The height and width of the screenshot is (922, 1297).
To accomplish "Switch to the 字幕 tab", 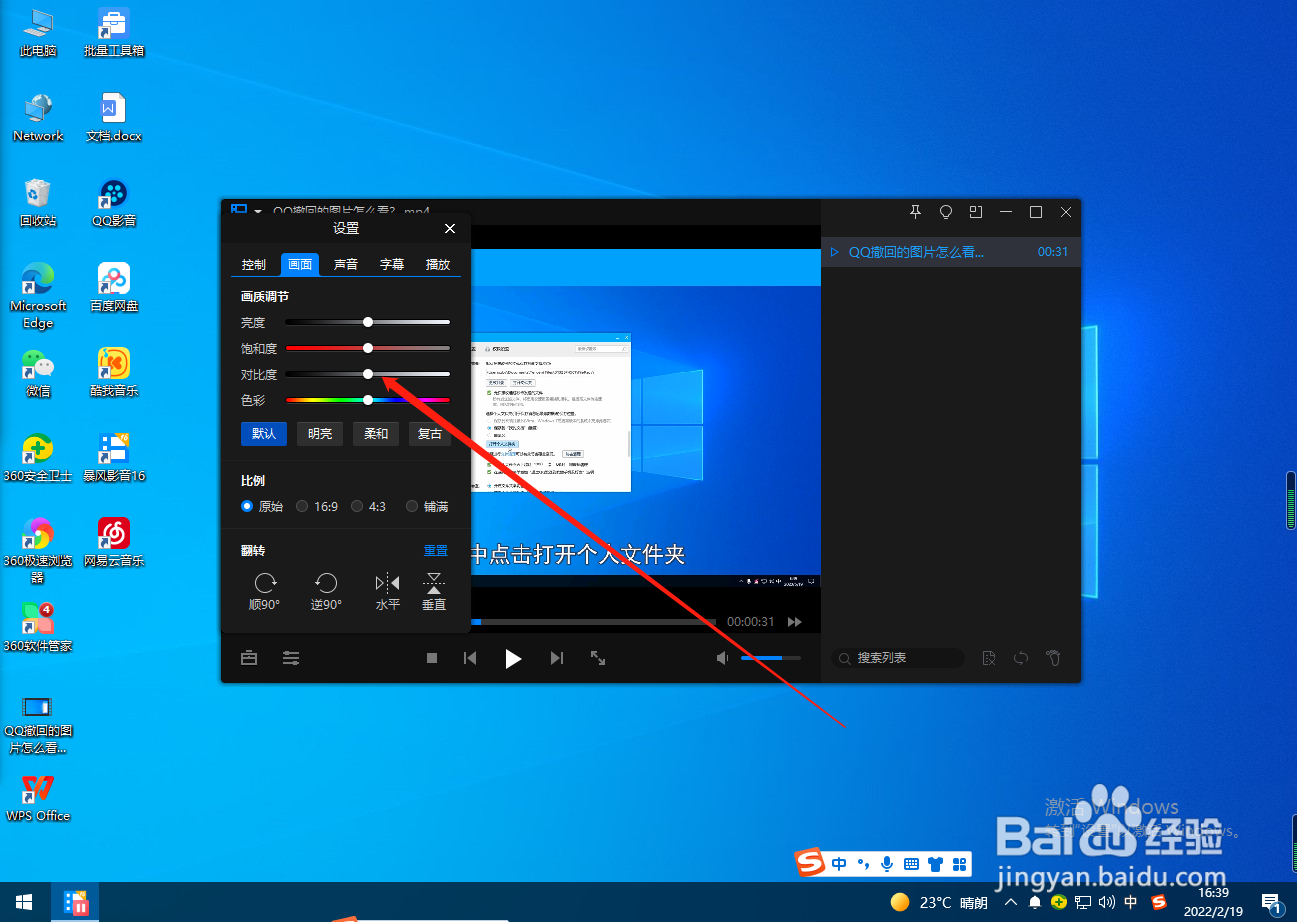I will pos(392,265).
